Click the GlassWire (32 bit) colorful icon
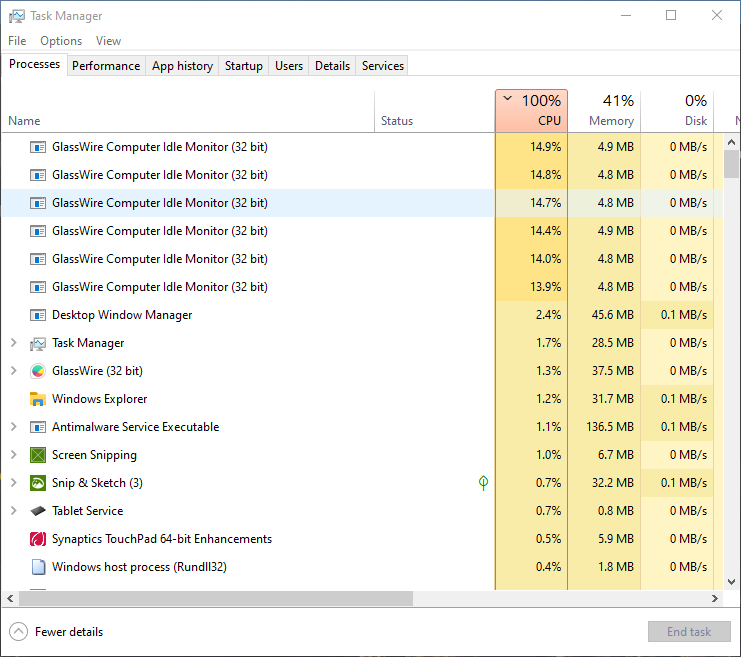This screenshot has width=741, height=657. click(x=38, y=371)
